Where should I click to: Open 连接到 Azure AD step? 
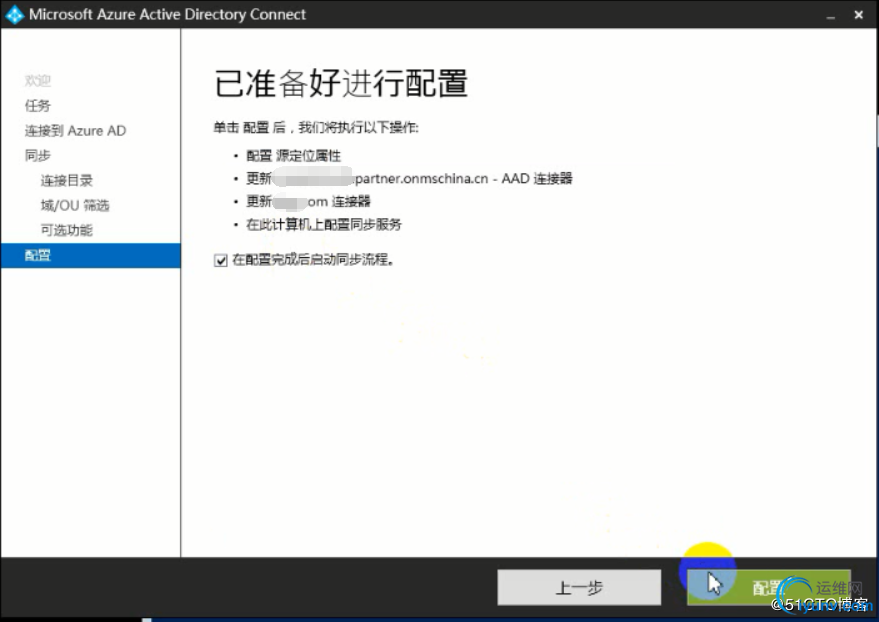tap(75, 131)
